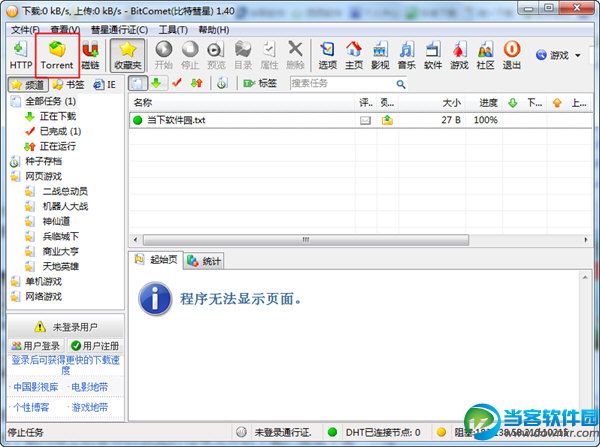Expand the 网络游戏 folder
Screen dimensions: 600x447
tap(43, 297)
